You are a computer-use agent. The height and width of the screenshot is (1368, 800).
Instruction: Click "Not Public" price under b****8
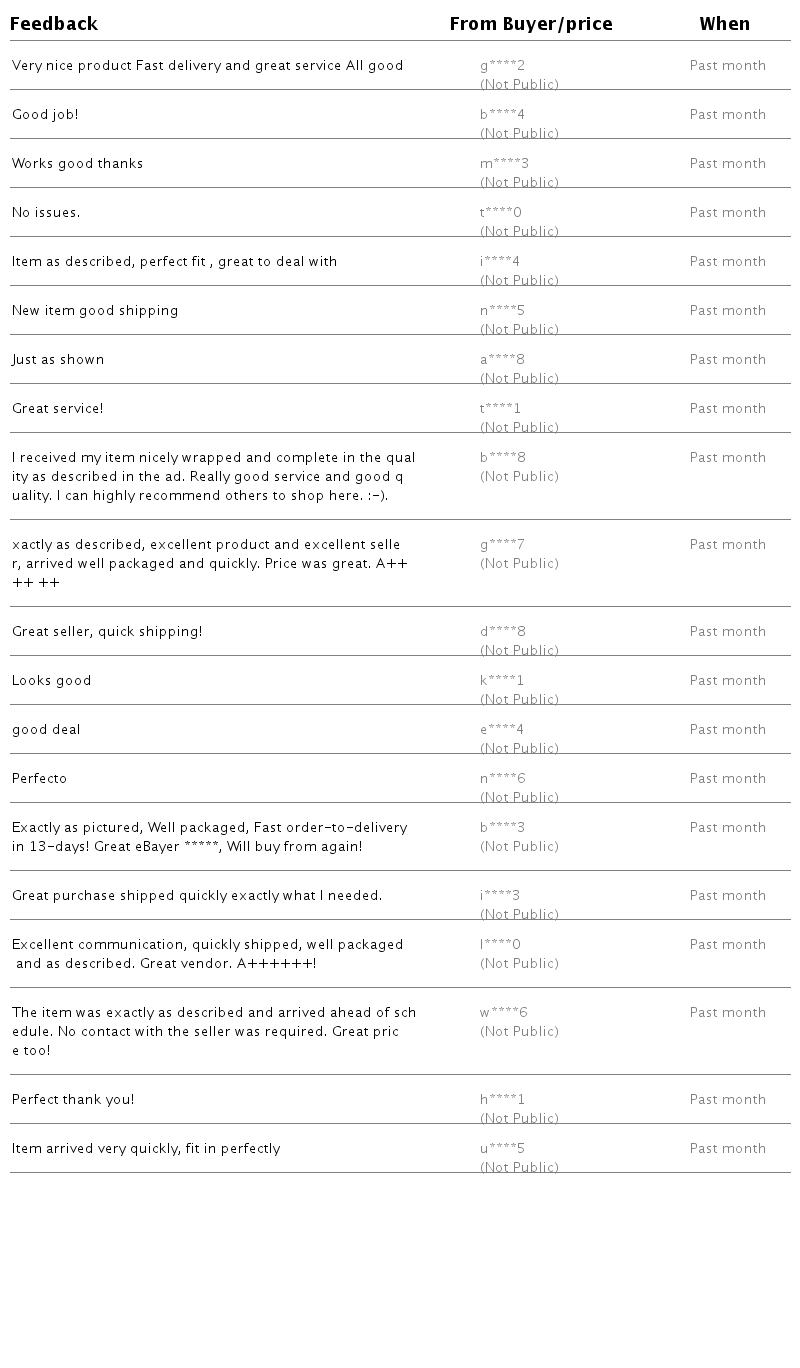coord(519,477)
